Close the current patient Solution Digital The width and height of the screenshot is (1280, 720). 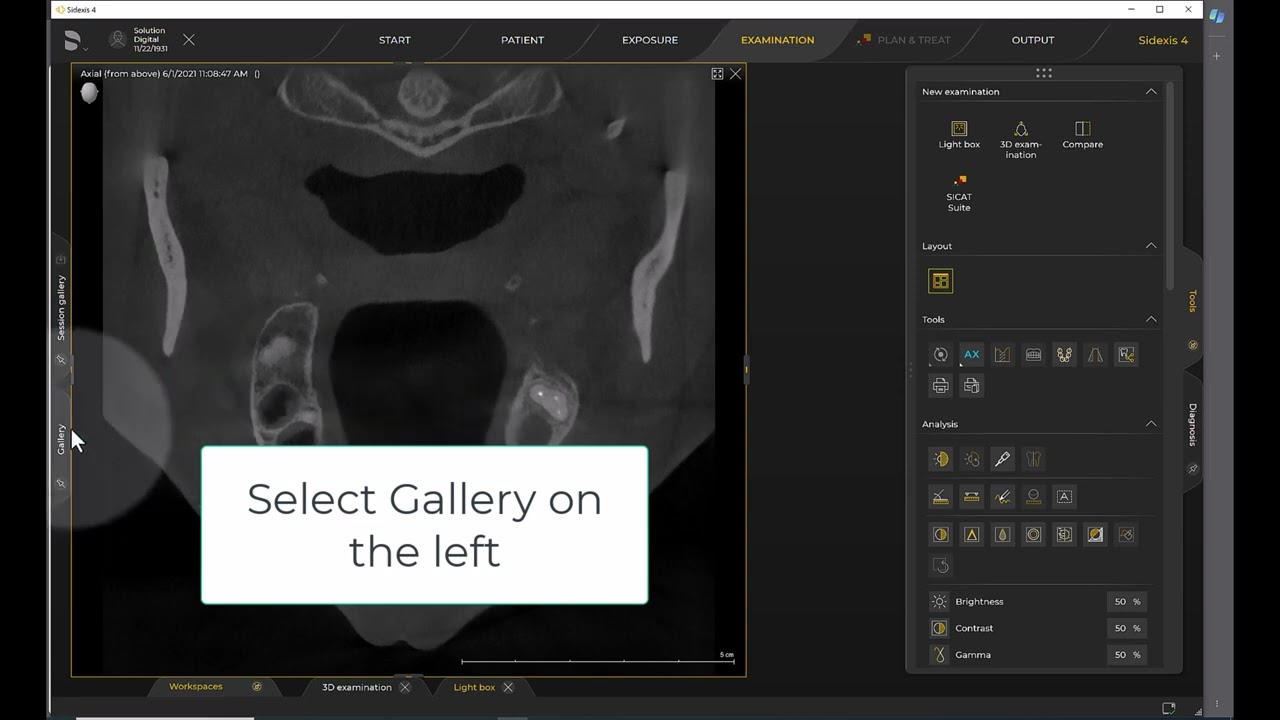(189, 40)
